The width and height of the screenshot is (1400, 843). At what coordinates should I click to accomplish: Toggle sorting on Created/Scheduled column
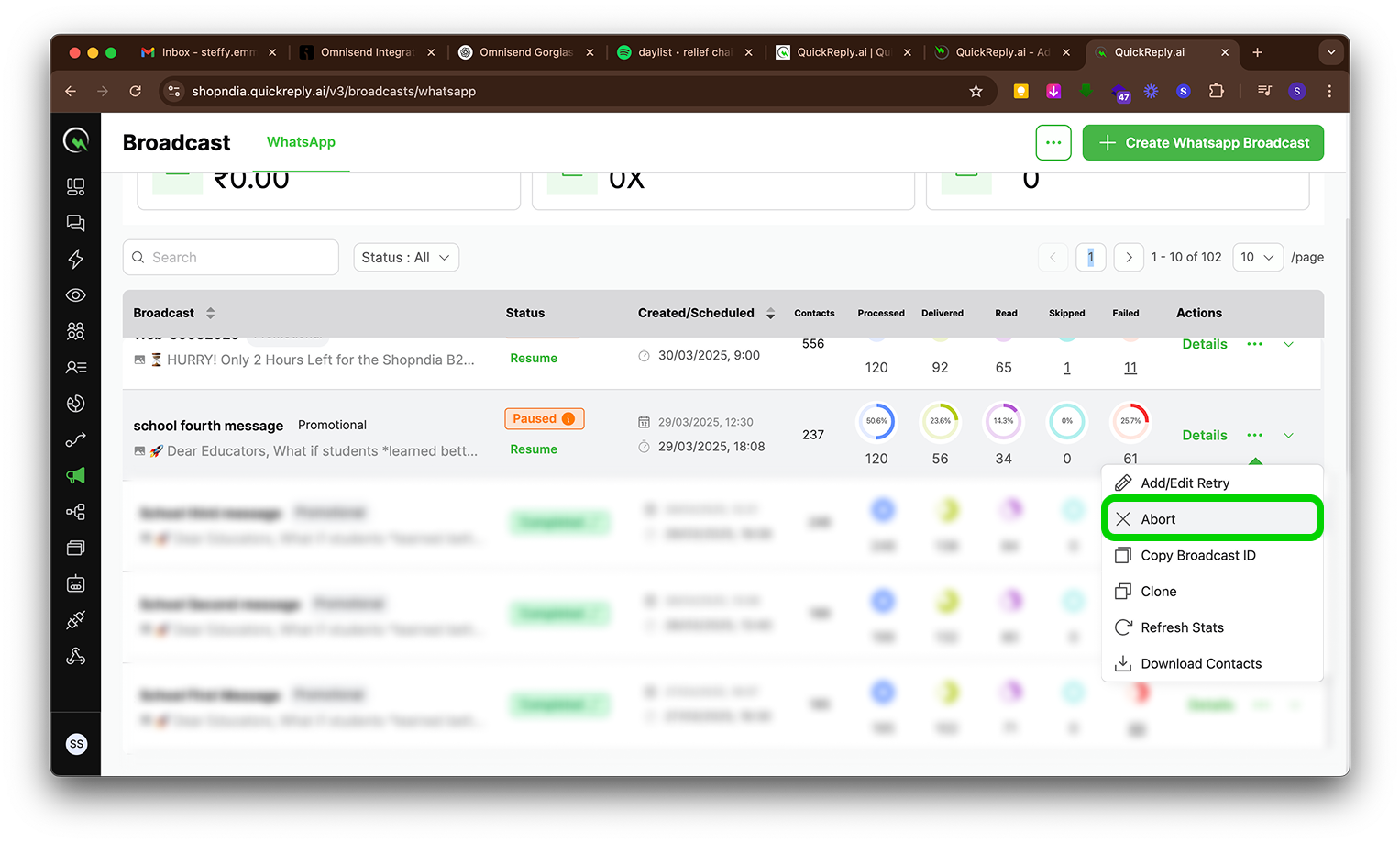tap(770, 314)
